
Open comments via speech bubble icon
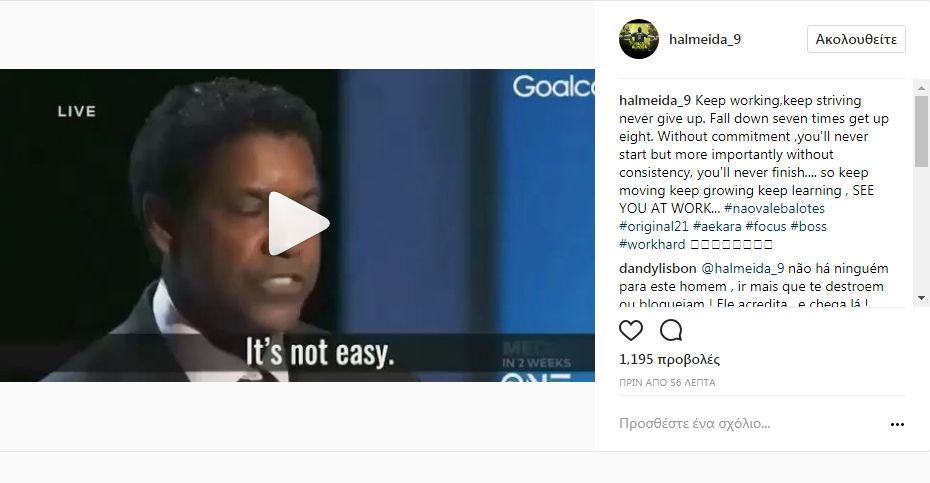click(671, 331)
